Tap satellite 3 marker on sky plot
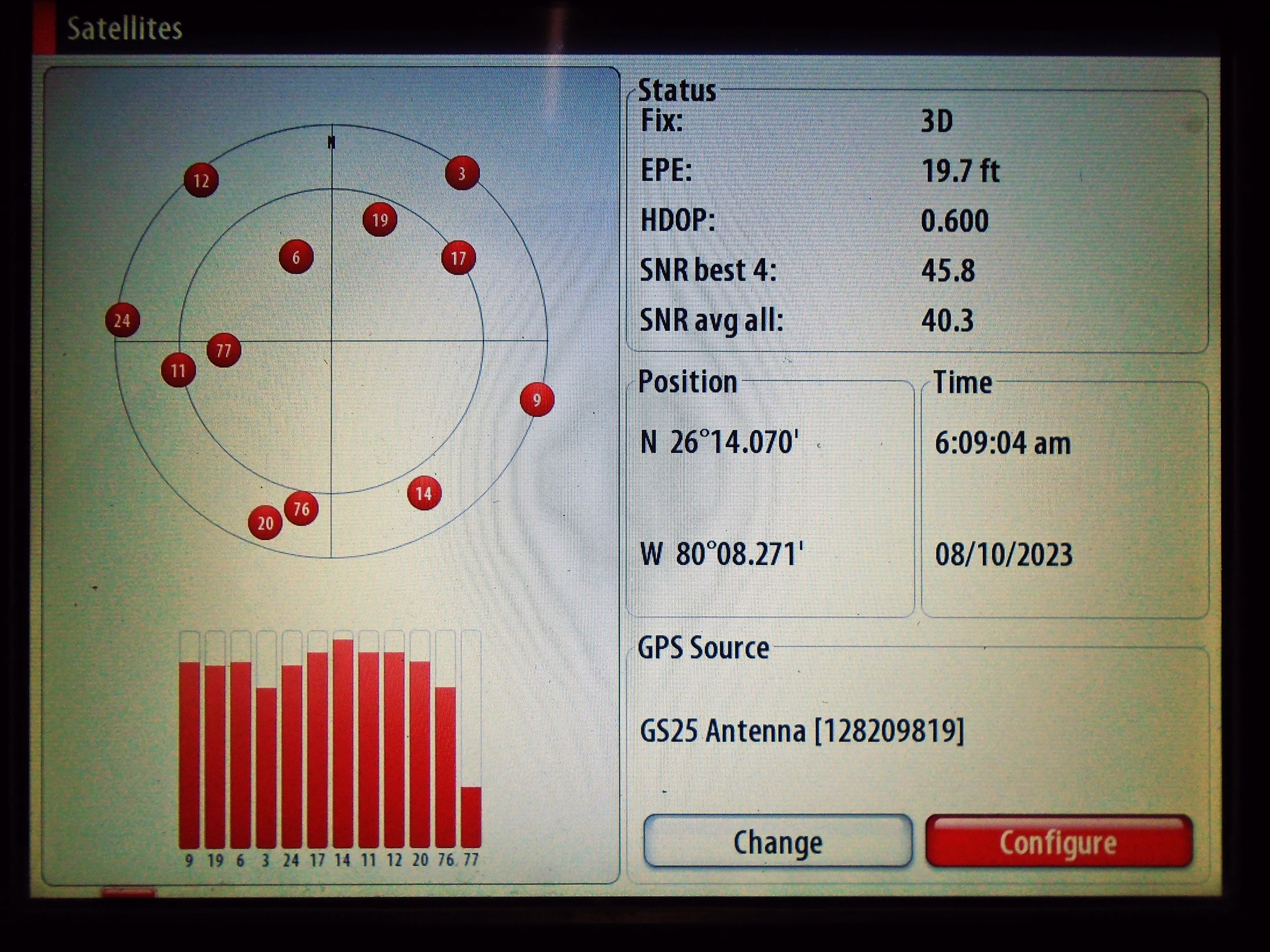The image size is (1270, 952). (462, 173)
